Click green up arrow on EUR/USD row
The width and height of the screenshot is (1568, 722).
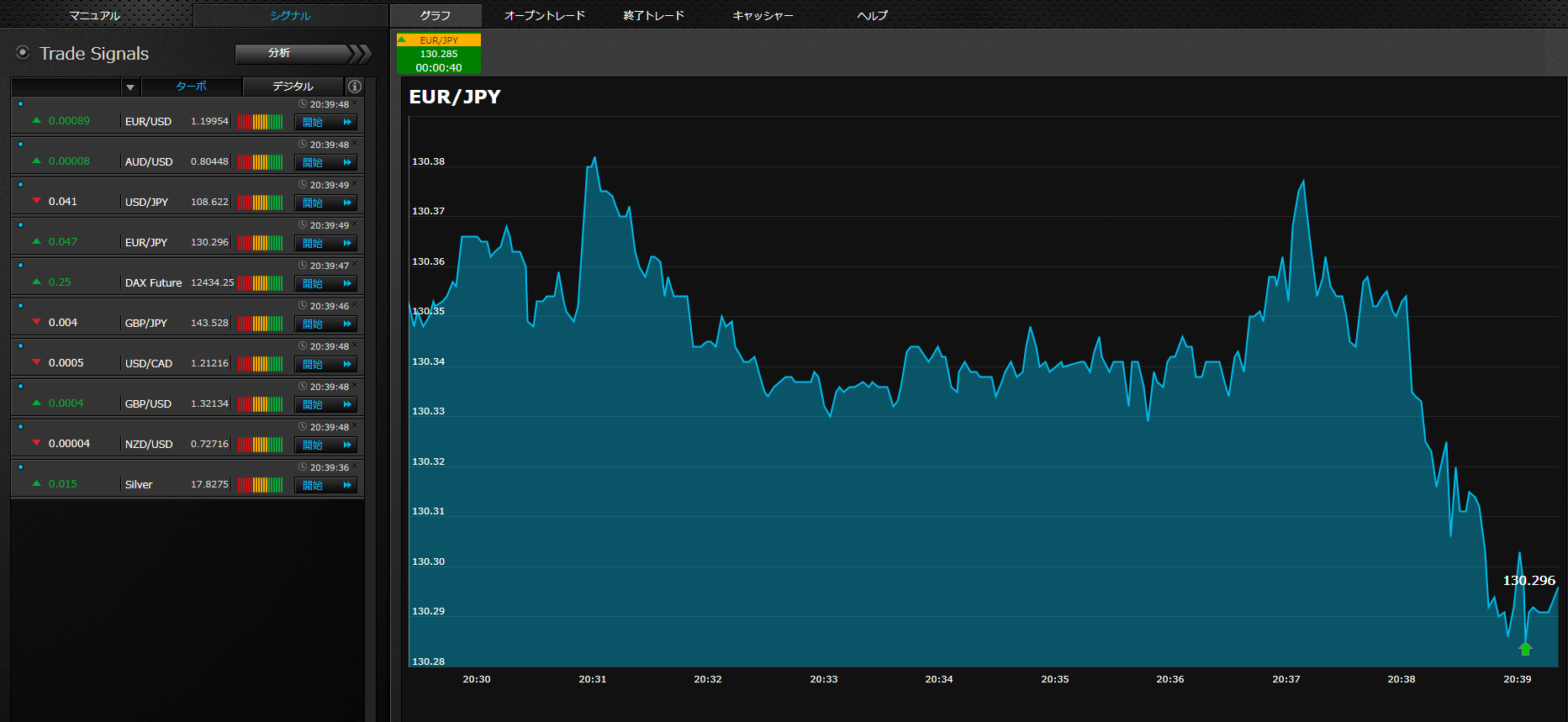[x=36, y=120]
